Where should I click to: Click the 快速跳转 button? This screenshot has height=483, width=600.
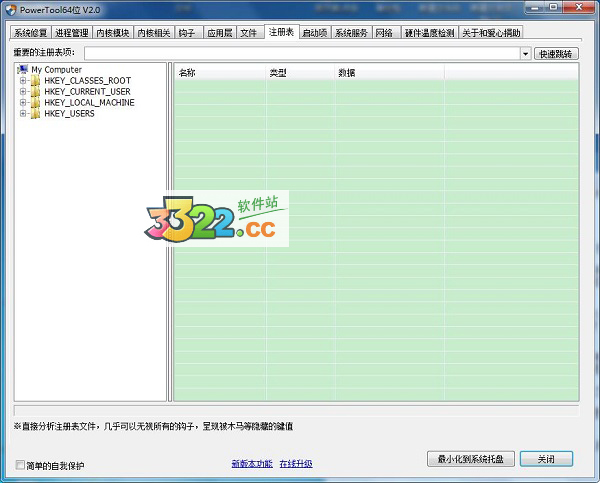[x=556, y=54]
